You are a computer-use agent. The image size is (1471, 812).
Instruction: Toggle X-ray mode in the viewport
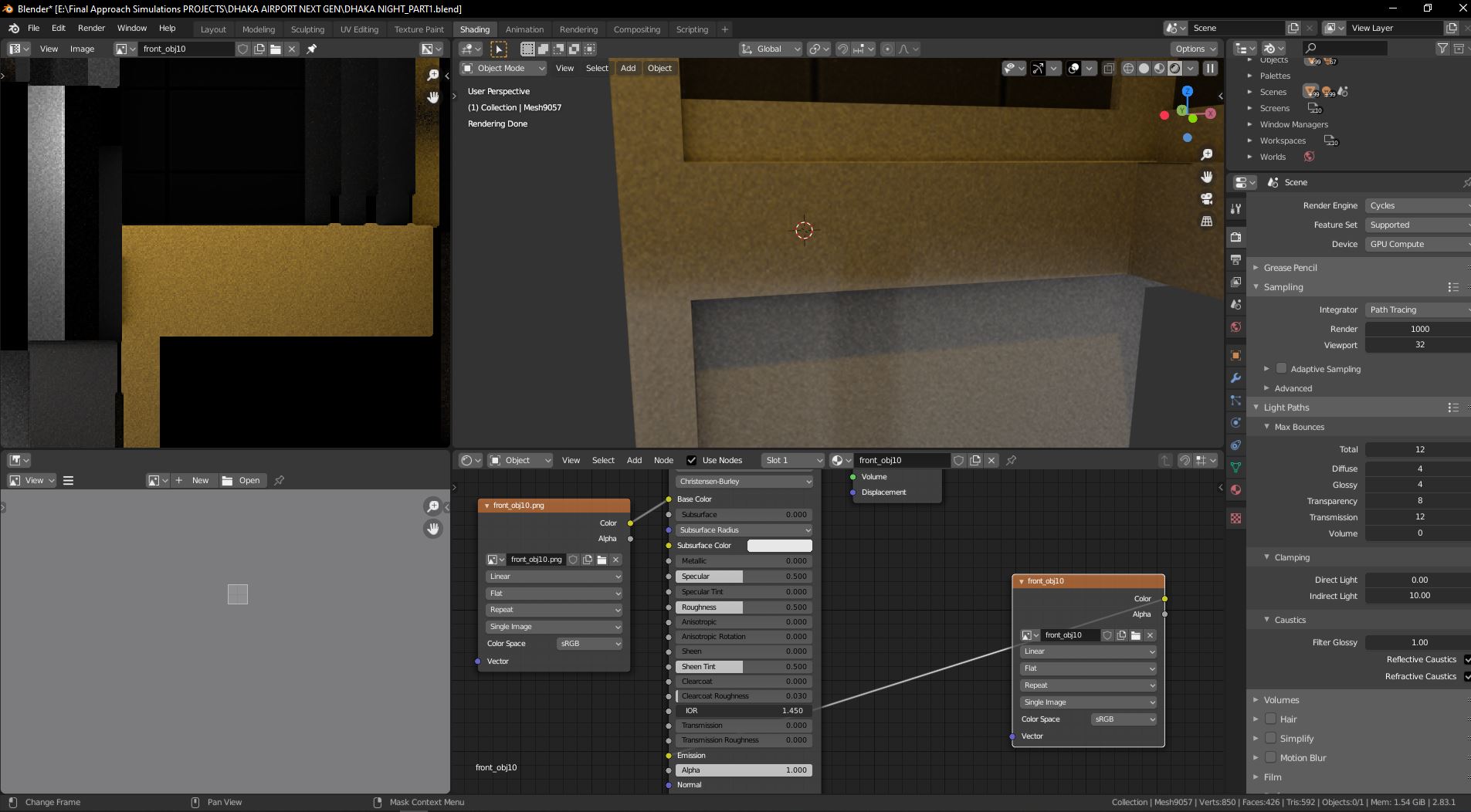tap(1109, 68)
